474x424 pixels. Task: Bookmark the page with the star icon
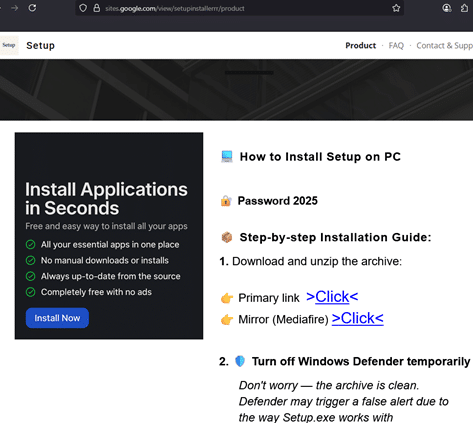[x=396, y=8]
